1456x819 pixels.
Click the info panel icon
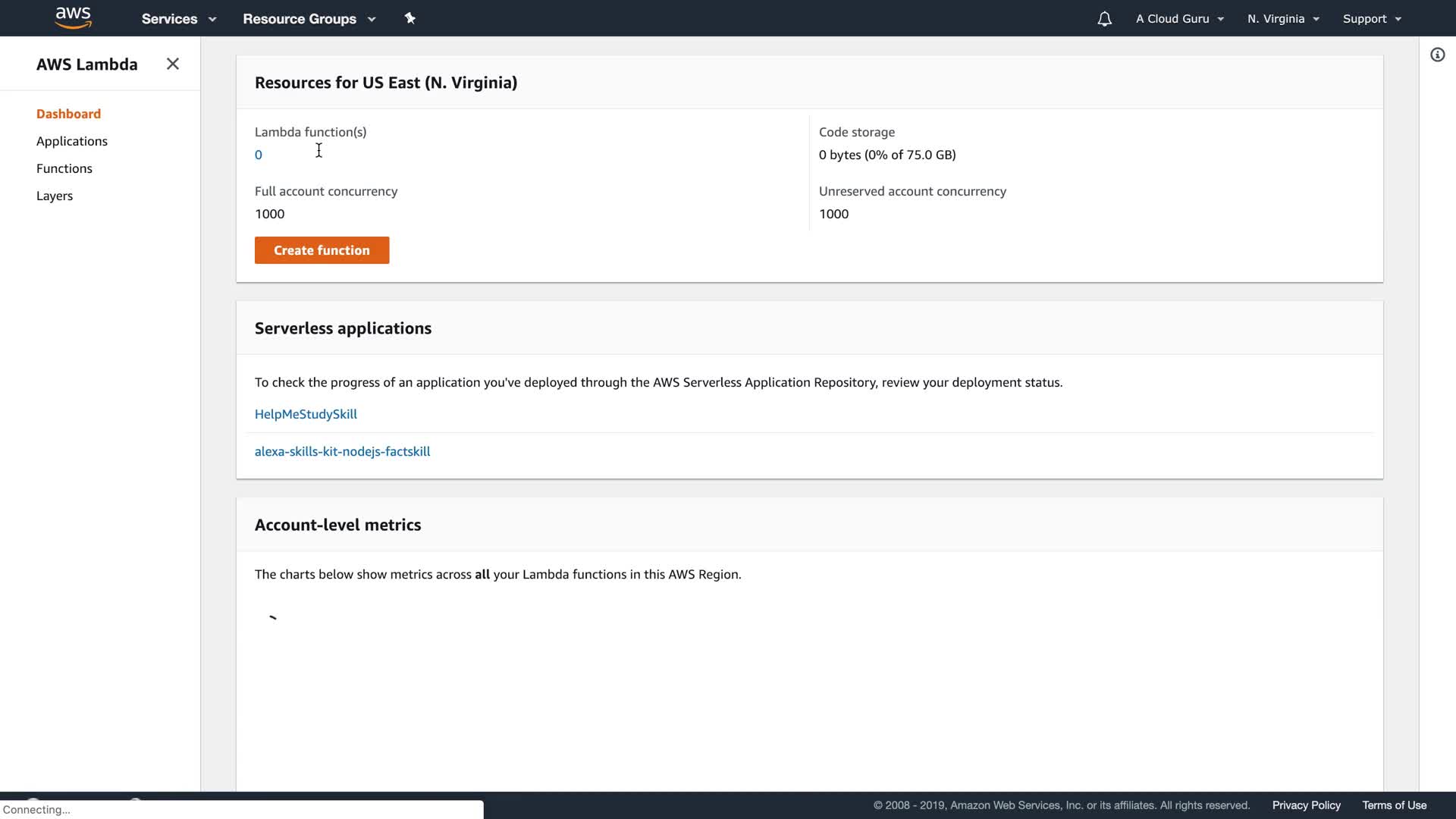(1437, 55)
